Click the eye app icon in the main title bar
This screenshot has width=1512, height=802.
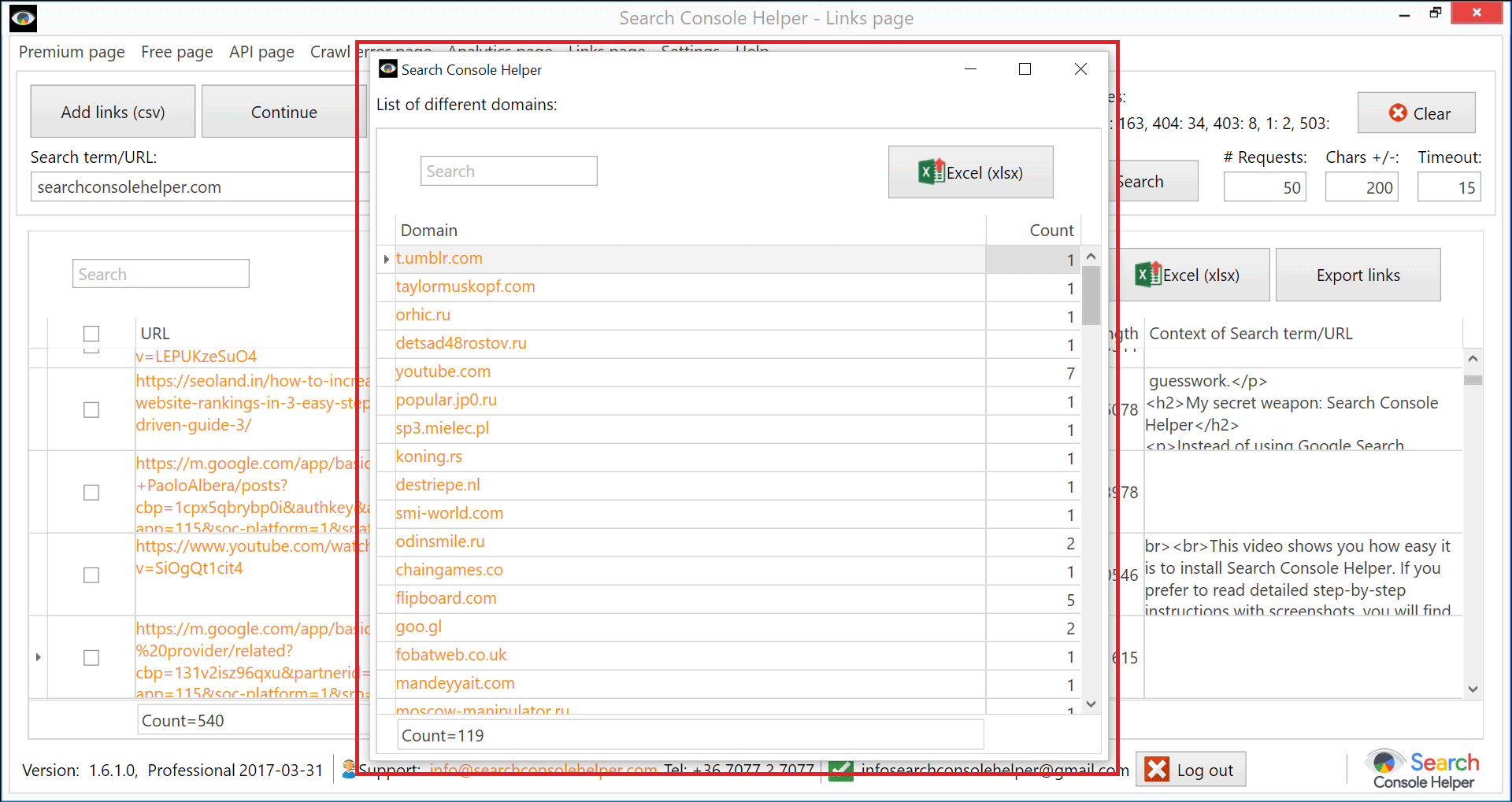click(24, 17)
